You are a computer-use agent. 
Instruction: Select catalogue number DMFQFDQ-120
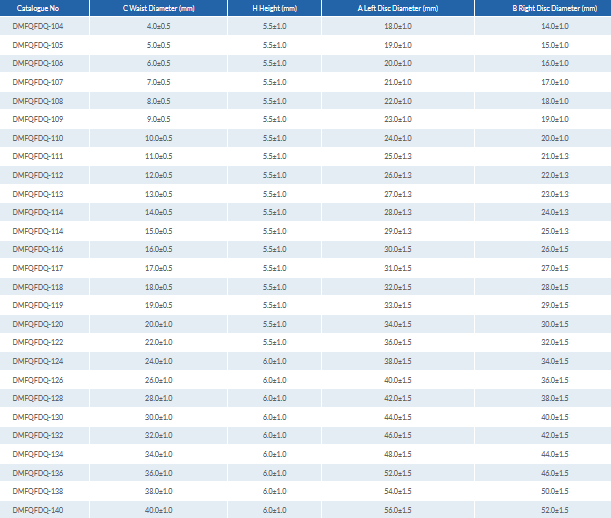tap(37, 324)
